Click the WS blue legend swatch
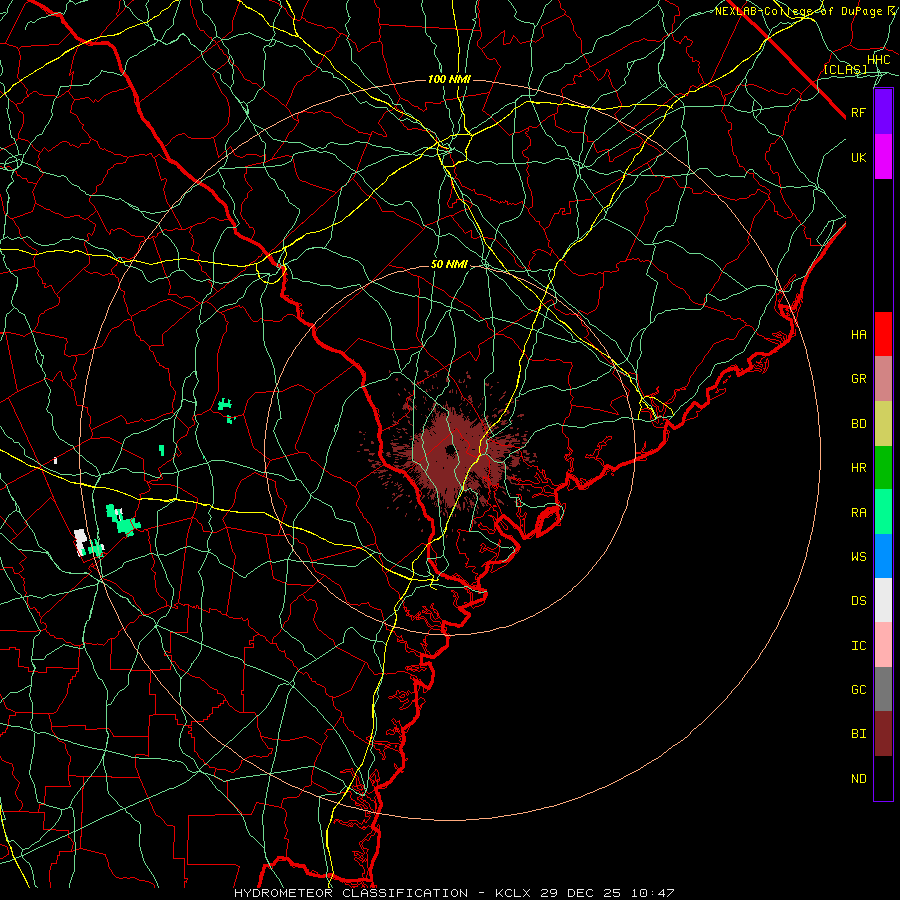The height and width of the screenshot is (900, 900). [883, 556]
